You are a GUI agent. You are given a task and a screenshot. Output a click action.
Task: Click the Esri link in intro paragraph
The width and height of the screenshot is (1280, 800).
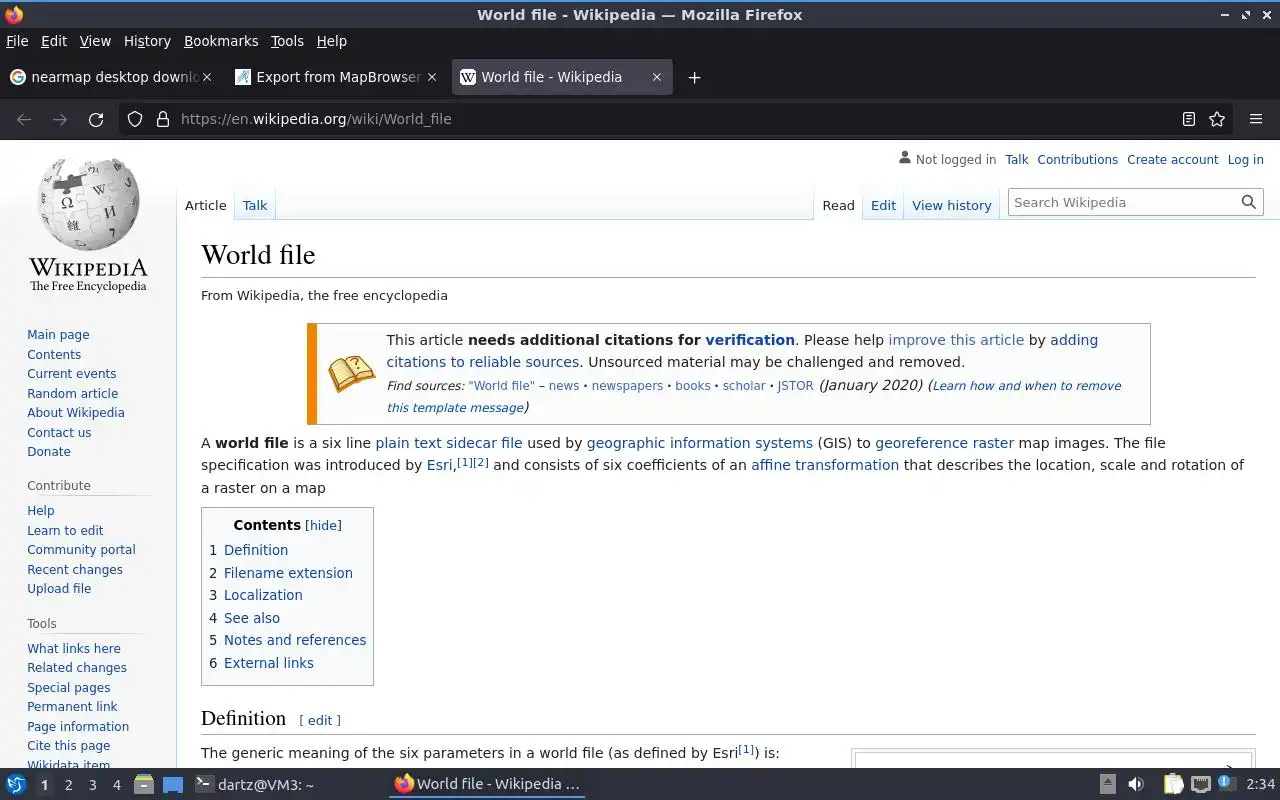tap(440, 465)
